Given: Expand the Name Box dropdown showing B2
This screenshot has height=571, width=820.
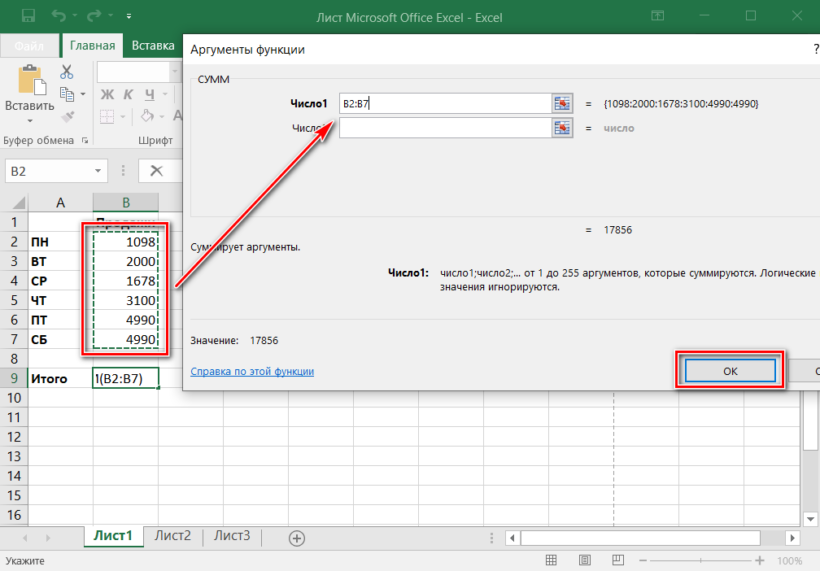Looking at the screenshot, I should point(97,171).
